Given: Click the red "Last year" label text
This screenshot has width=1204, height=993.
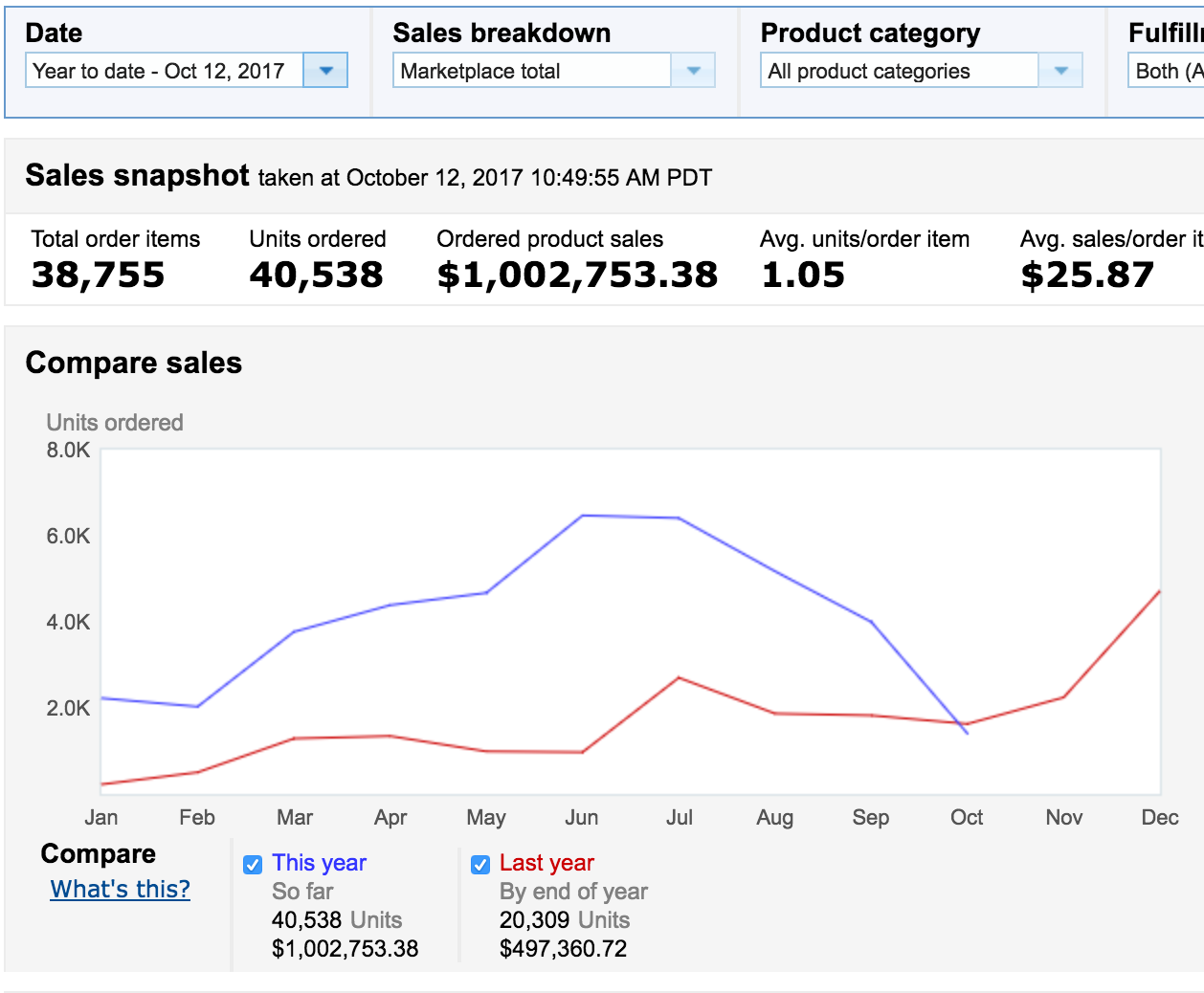Looking at the screenshot, I should tap(546, 863).
